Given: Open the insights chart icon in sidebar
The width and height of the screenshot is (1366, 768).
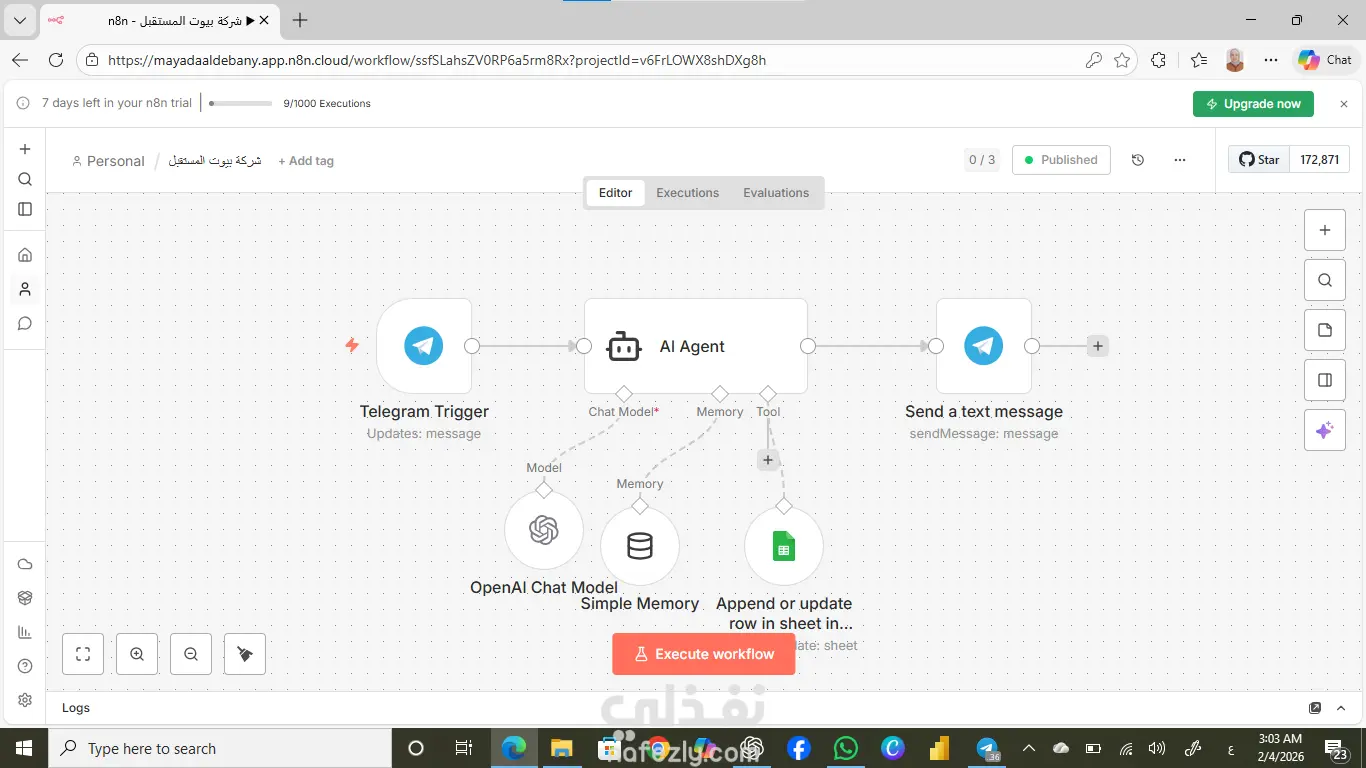Looking at the screenshot, I should click(x=25, y=632).
